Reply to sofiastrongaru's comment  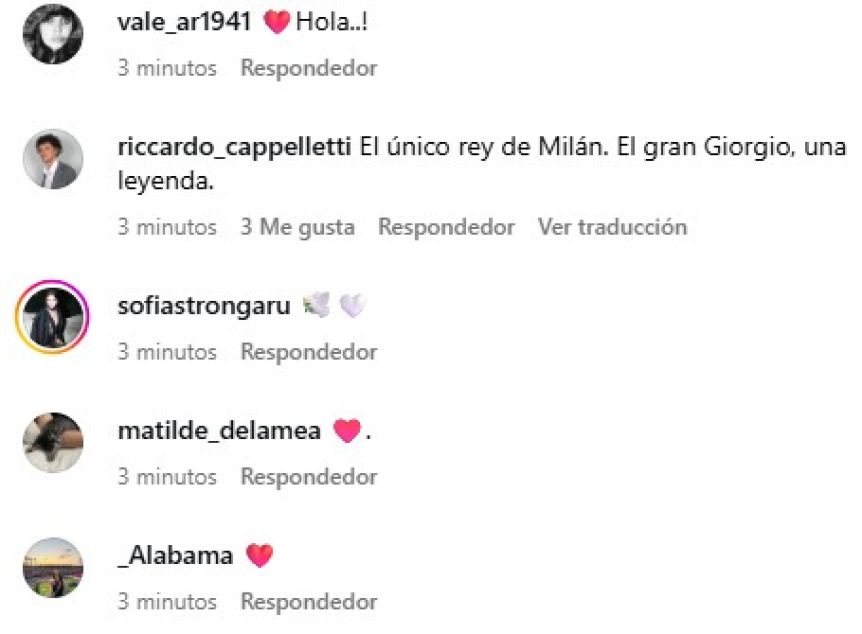[309, 352]
